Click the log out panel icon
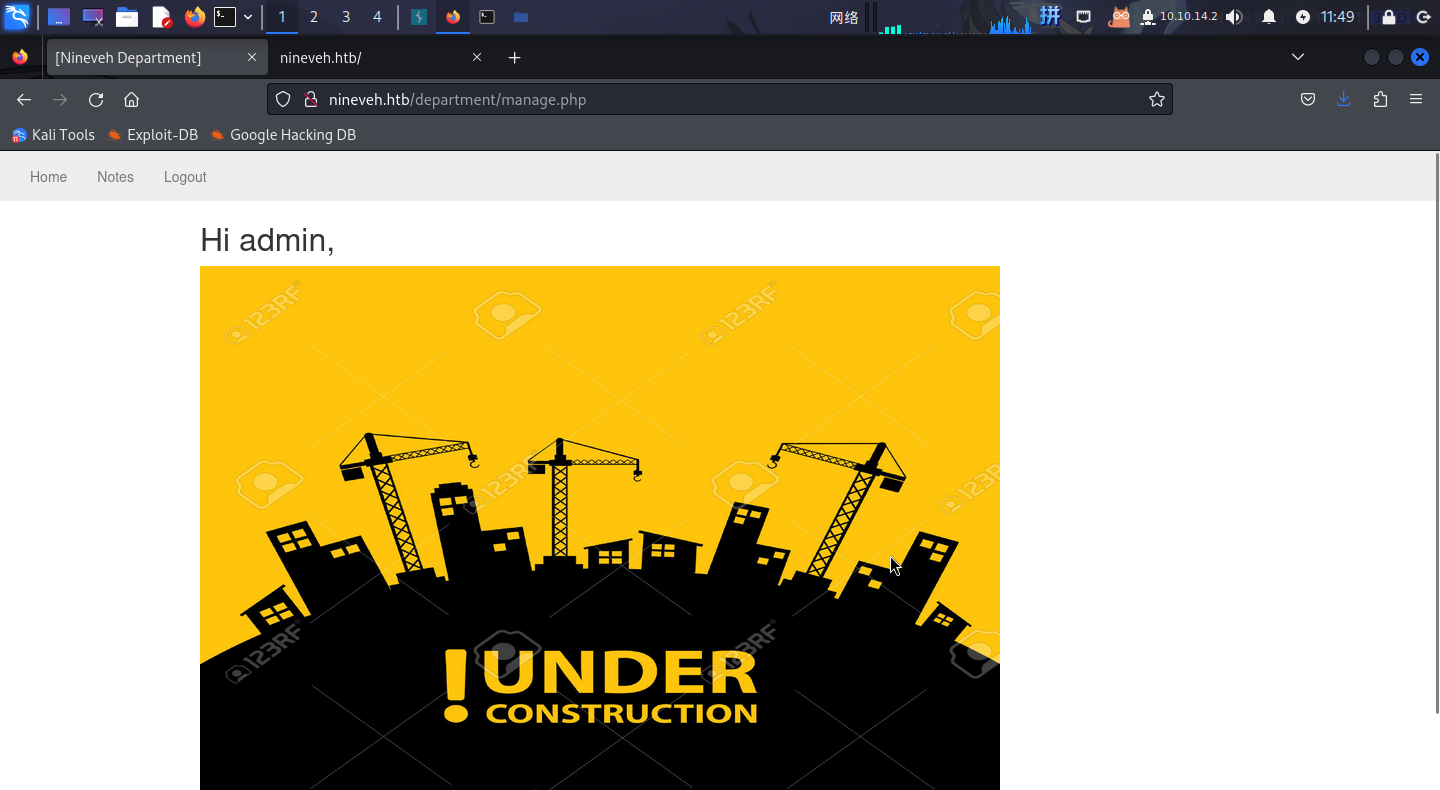Screen dimensions: 1440x790 (x=1423, y=17)
